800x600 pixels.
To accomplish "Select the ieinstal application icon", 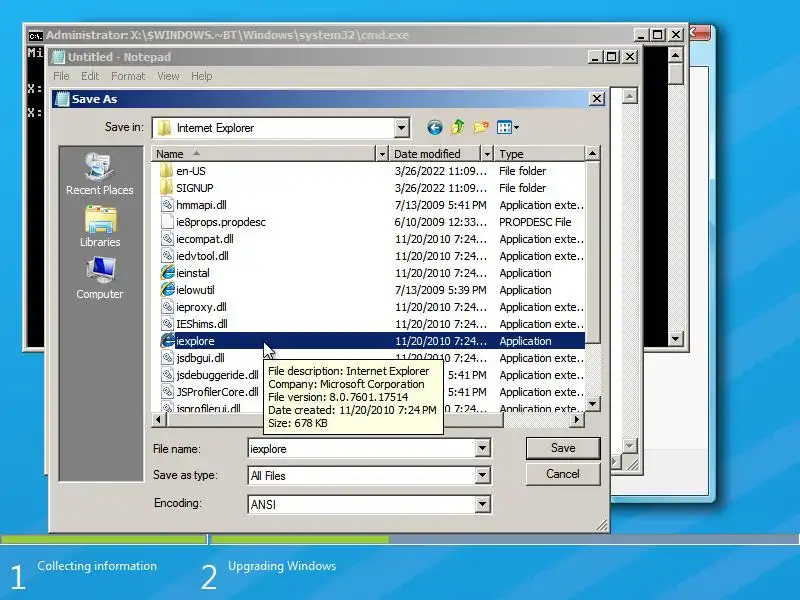I will click(x=167, y=273).
